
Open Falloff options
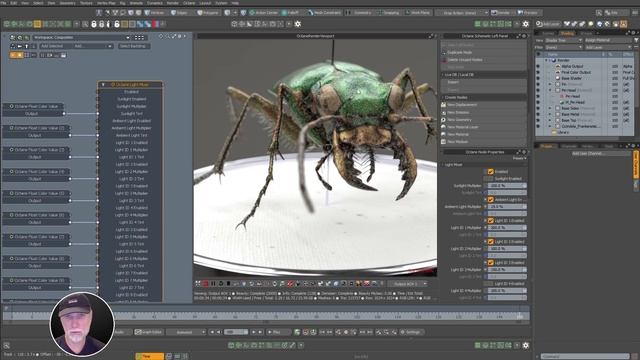(290, 13)
